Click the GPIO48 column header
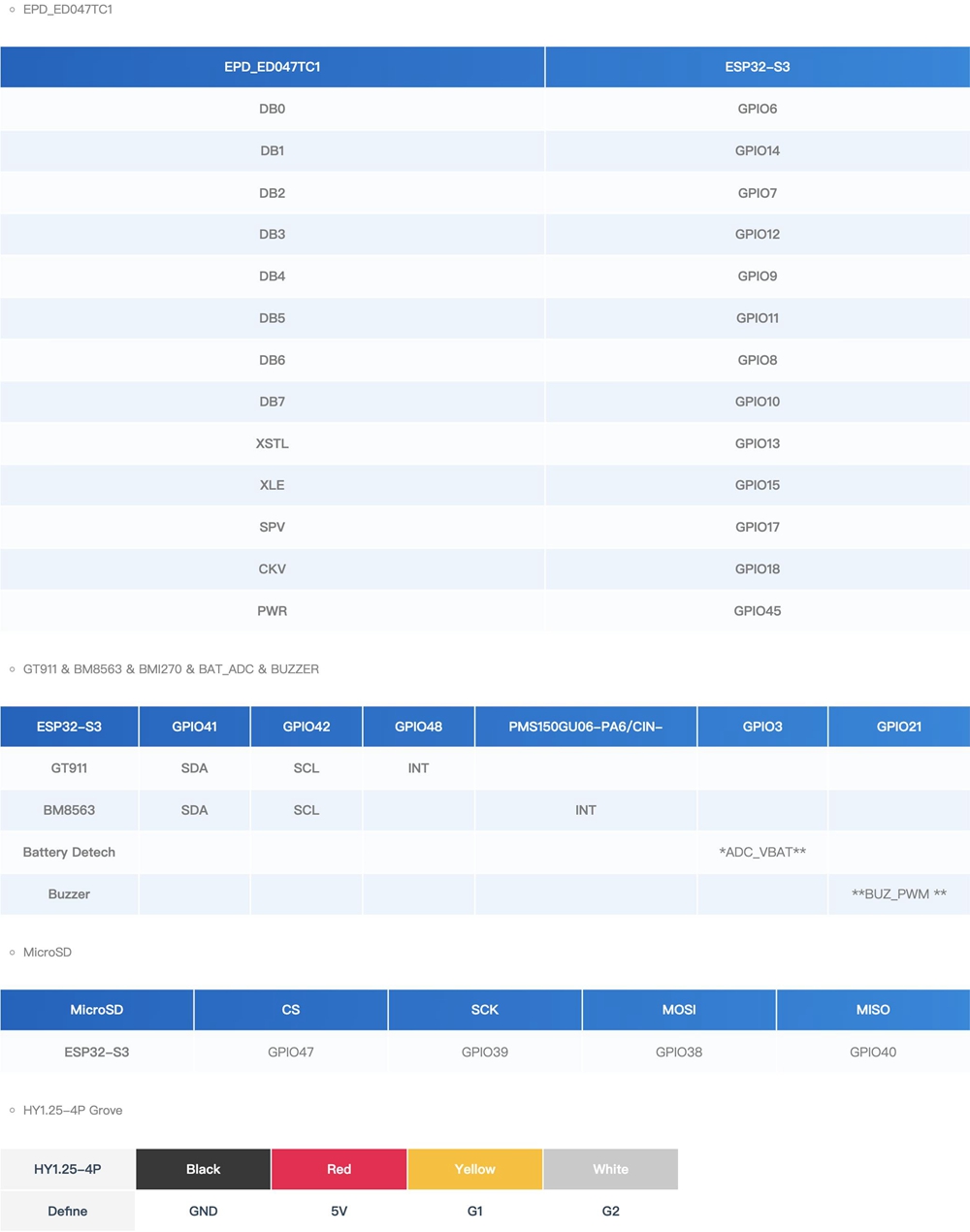Viewport: 970px width, 1232px height. coord(418,727)
